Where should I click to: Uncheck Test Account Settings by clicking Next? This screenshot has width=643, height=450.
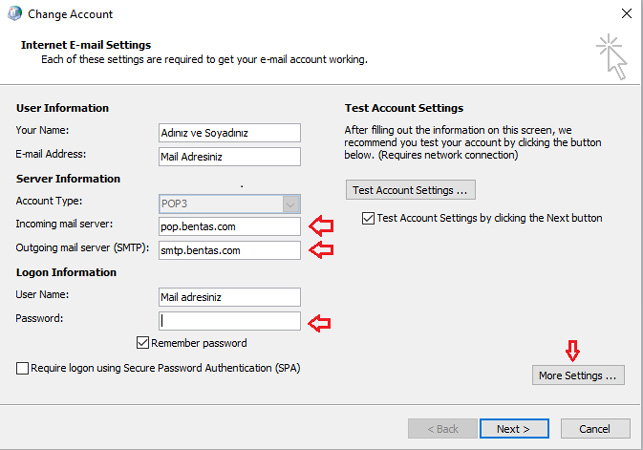(368, 218)
